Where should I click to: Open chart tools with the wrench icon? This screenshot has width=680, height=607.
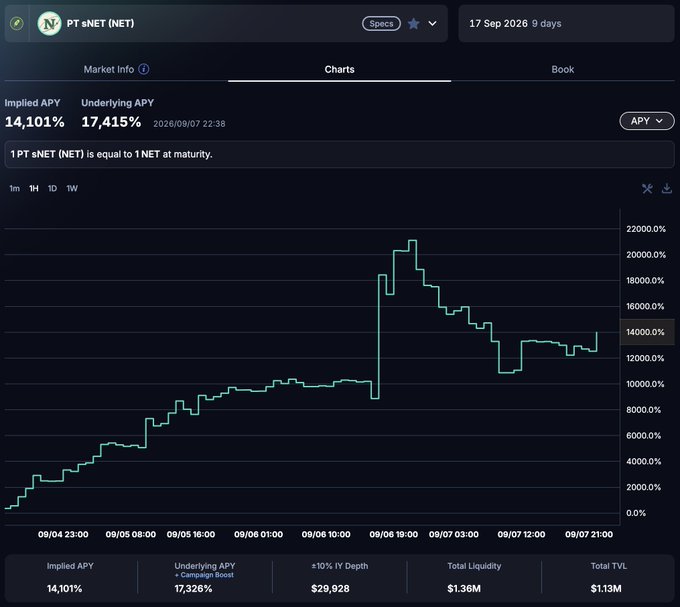coord(647,188)
